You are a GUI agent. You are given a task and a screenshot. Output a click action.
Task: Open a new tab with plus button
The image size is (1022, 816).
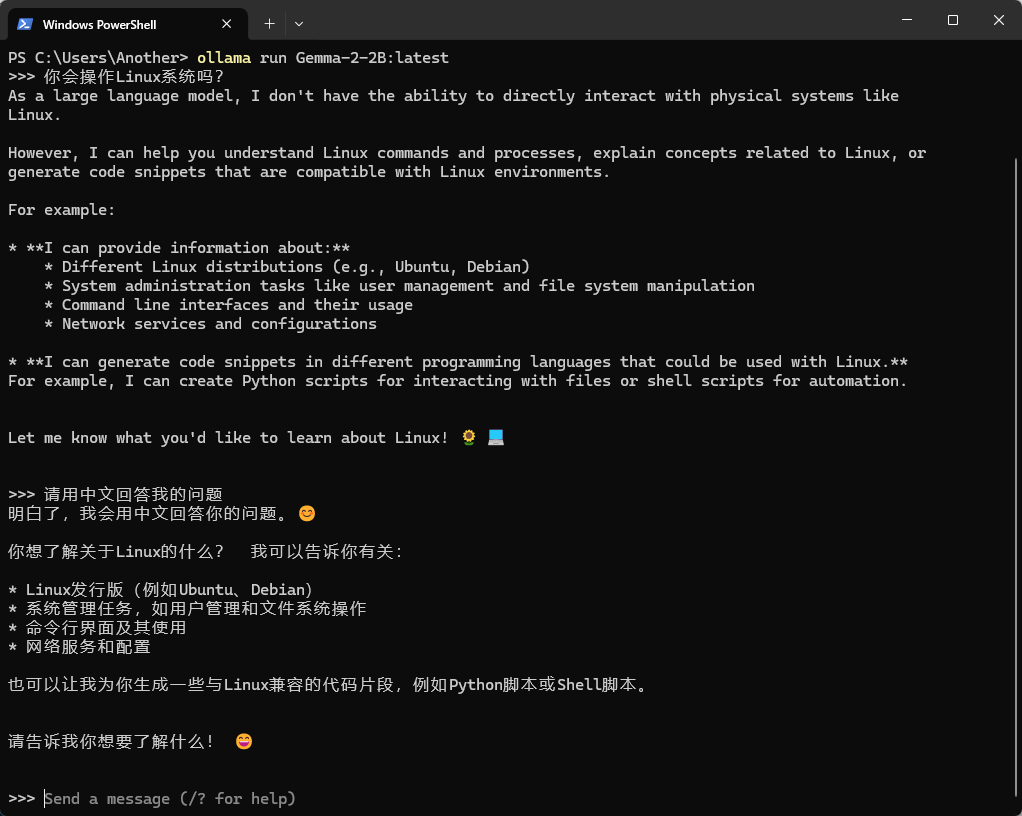click(269, 24)
